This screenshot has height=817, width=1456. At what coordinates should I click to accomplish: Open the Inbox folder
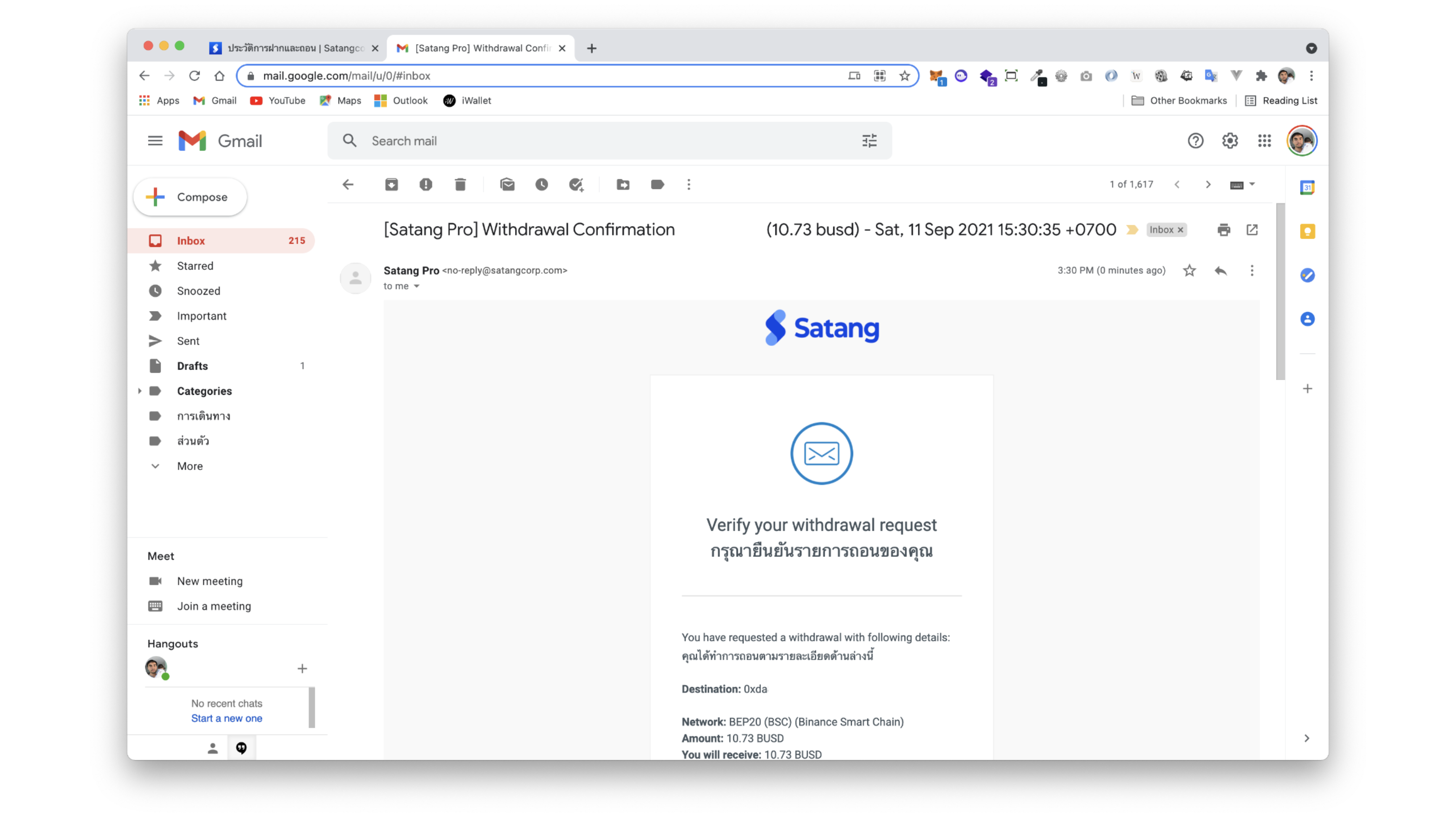click(x=220, y=241)
